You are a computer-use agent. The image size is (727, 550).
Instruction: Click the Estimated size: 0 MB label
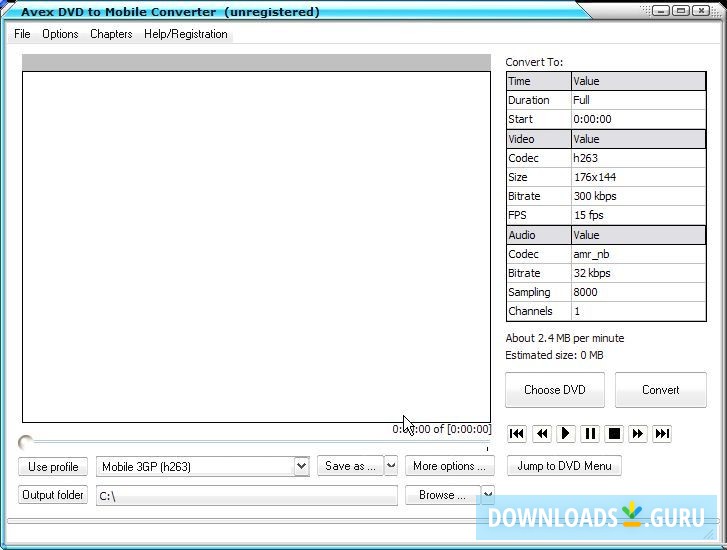(x=555, y=355)
